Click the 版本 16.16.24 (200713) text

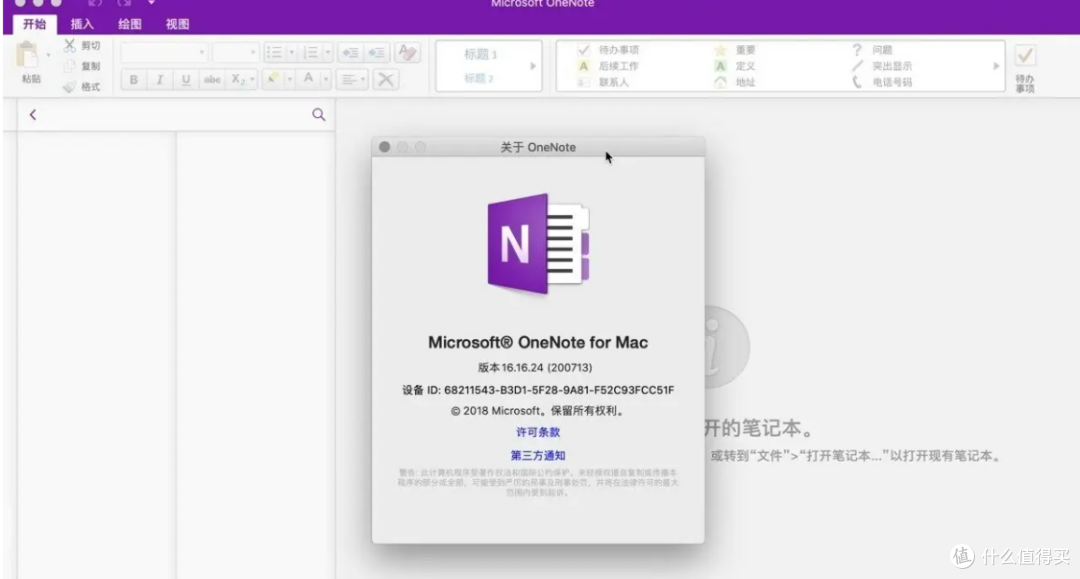pyautogui.click(x=535, y=368)
